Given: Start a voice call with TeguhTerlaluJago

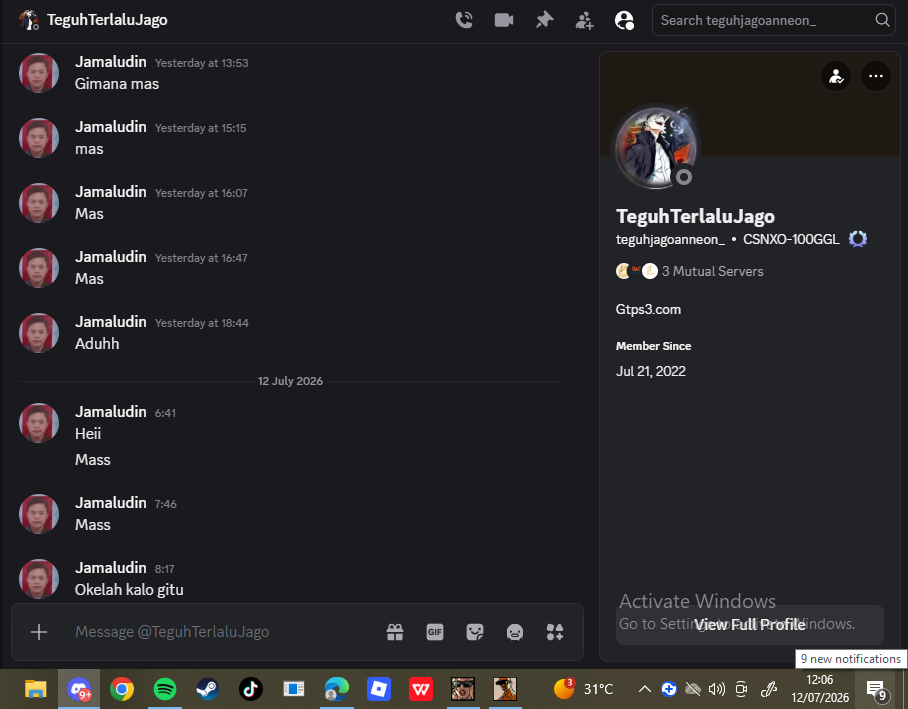Looking at the screenshot, I should (x=464, y=20).
